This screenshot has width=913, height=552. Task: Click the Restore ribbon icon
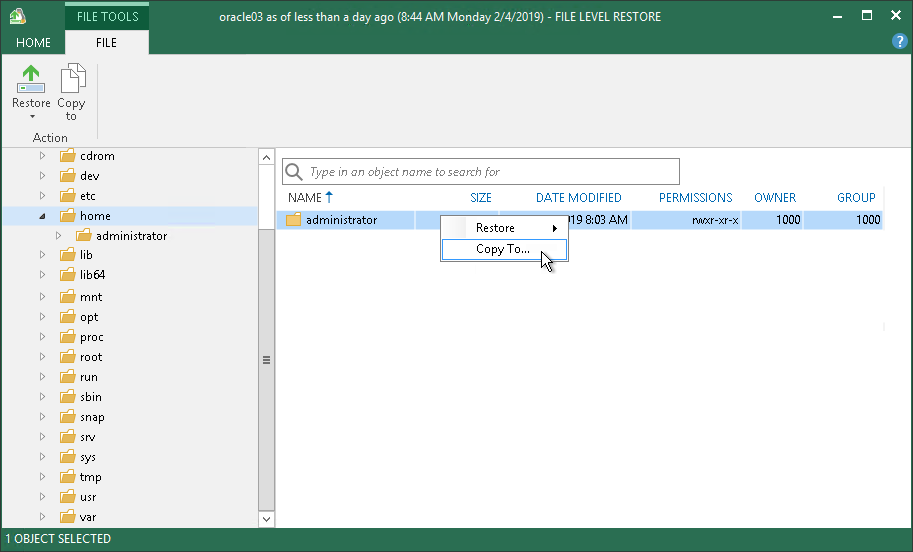pos(31,80)
